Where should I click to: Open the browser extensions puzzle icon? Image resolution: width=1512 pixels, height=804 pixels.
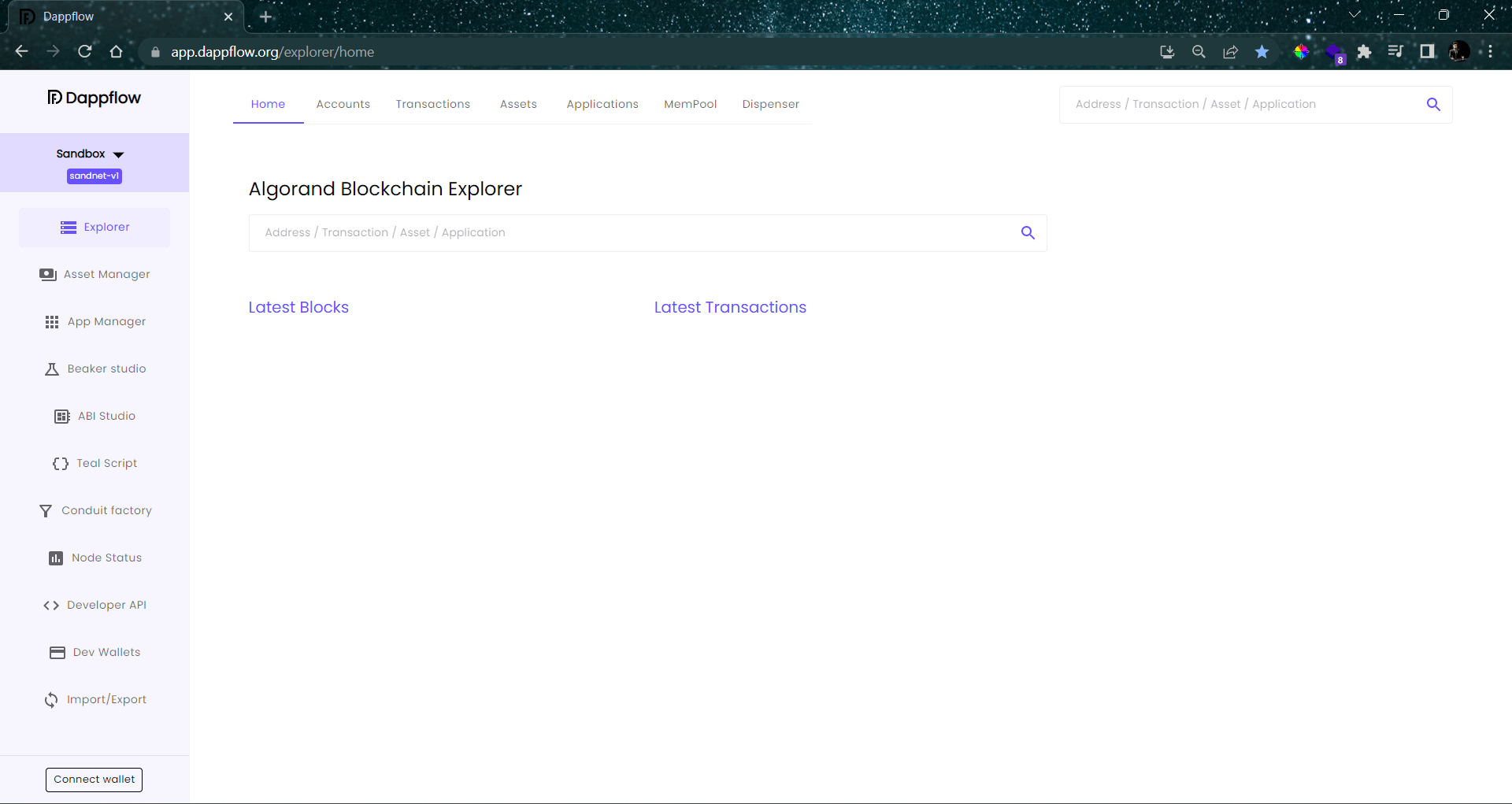click(1364, 52)
